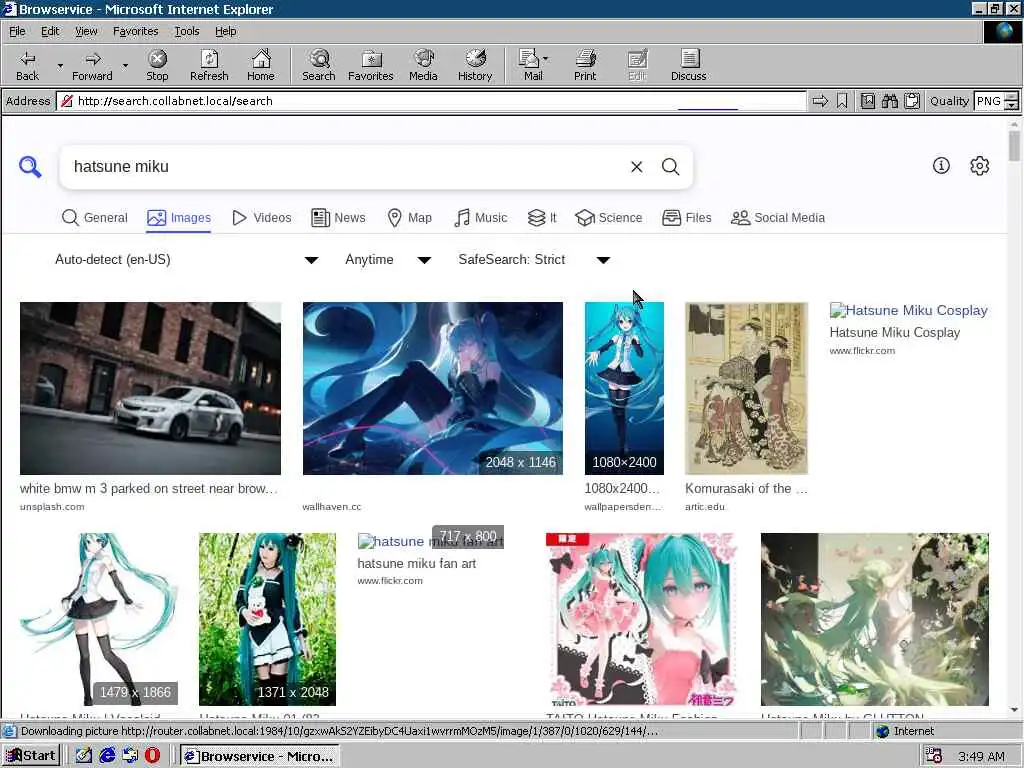Viewport: 1024px width, 768px height.
Task: Reload the page using Refresh
Action: pos(209,65)
